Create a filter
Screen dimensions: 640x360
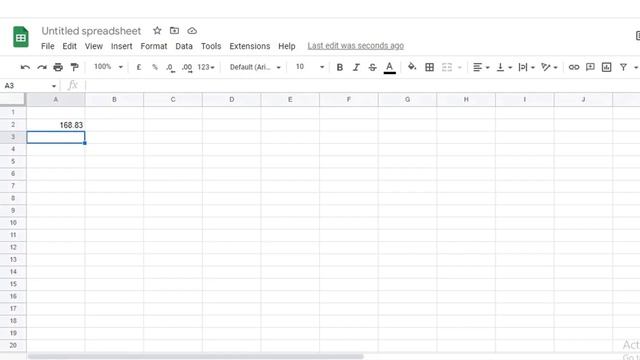(623, 67)
